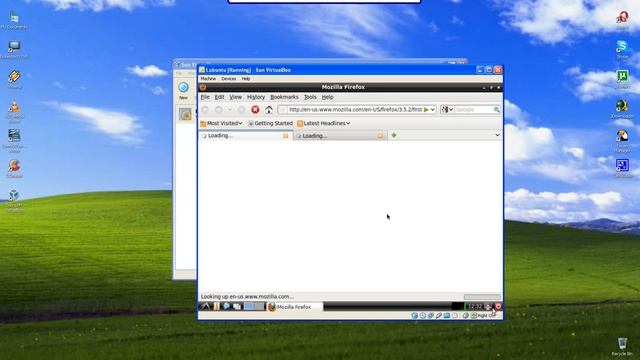Open the CCleaner desktop icon

(14, 168)
